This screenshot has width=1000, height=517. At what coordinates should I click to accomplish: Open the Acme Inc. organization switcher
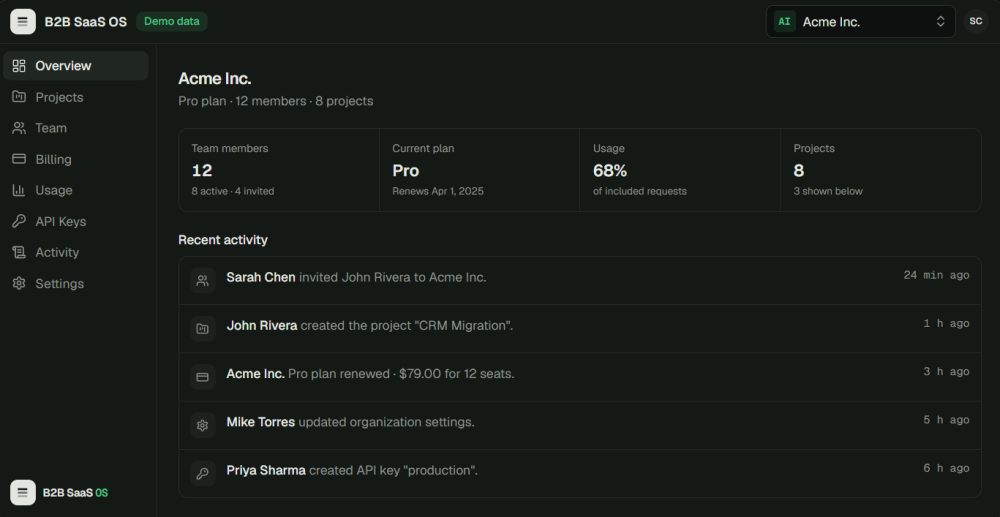(x=860, y=22)
